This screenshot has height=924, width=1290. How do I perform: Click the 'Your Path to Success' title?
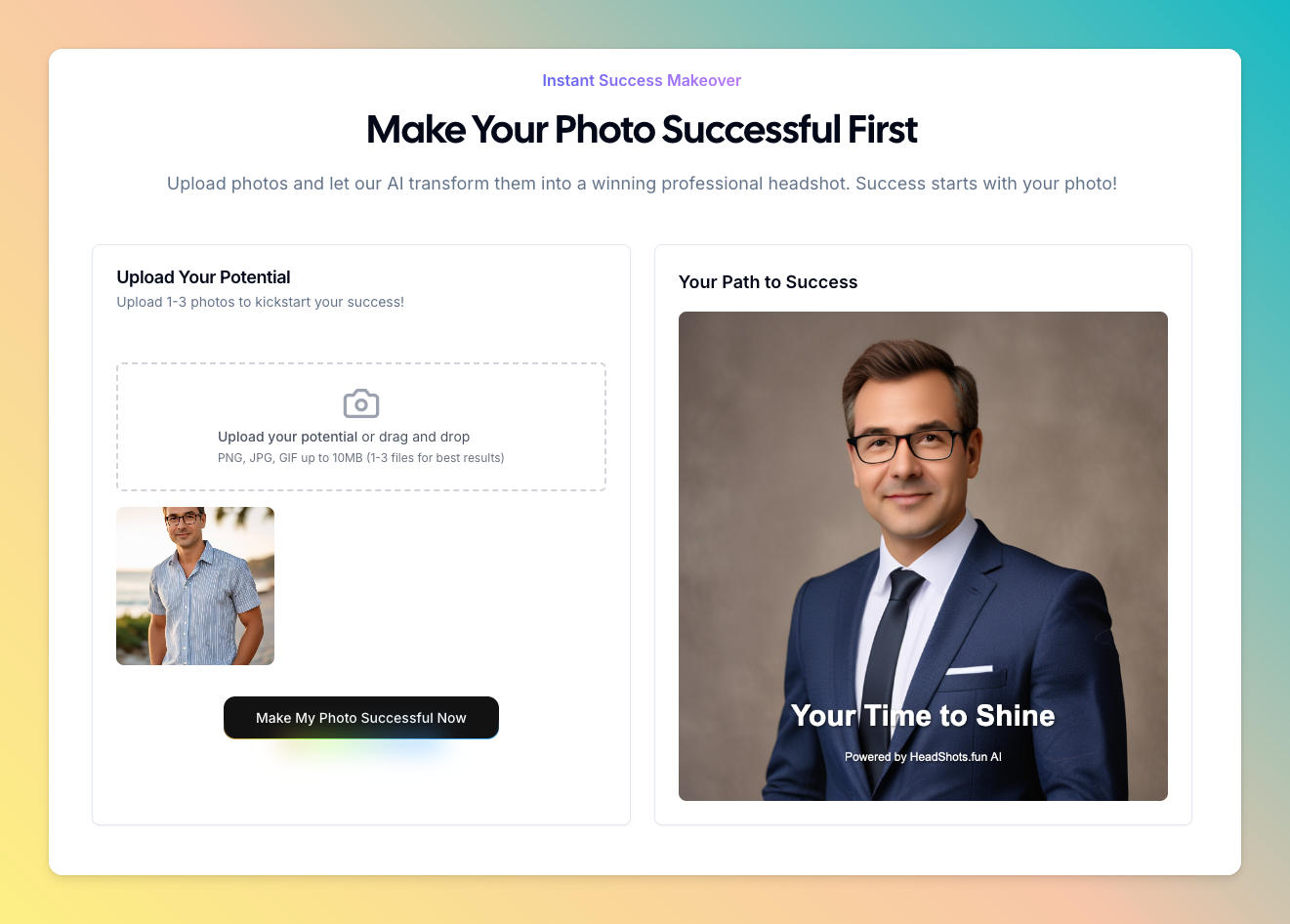point(768,282)
